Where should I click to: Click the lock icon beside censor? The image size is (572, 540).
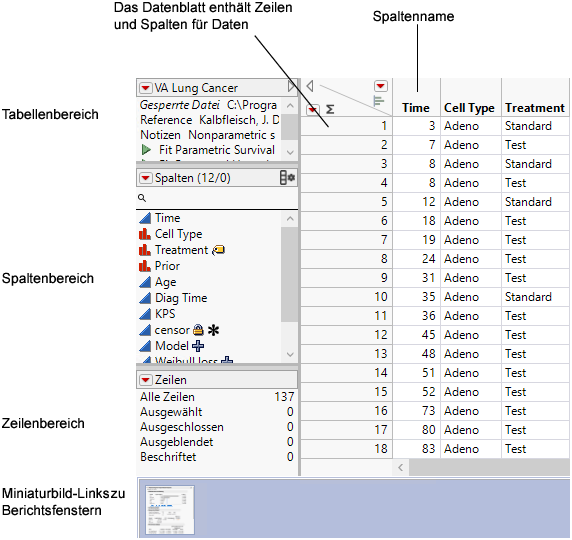(198, 329)
